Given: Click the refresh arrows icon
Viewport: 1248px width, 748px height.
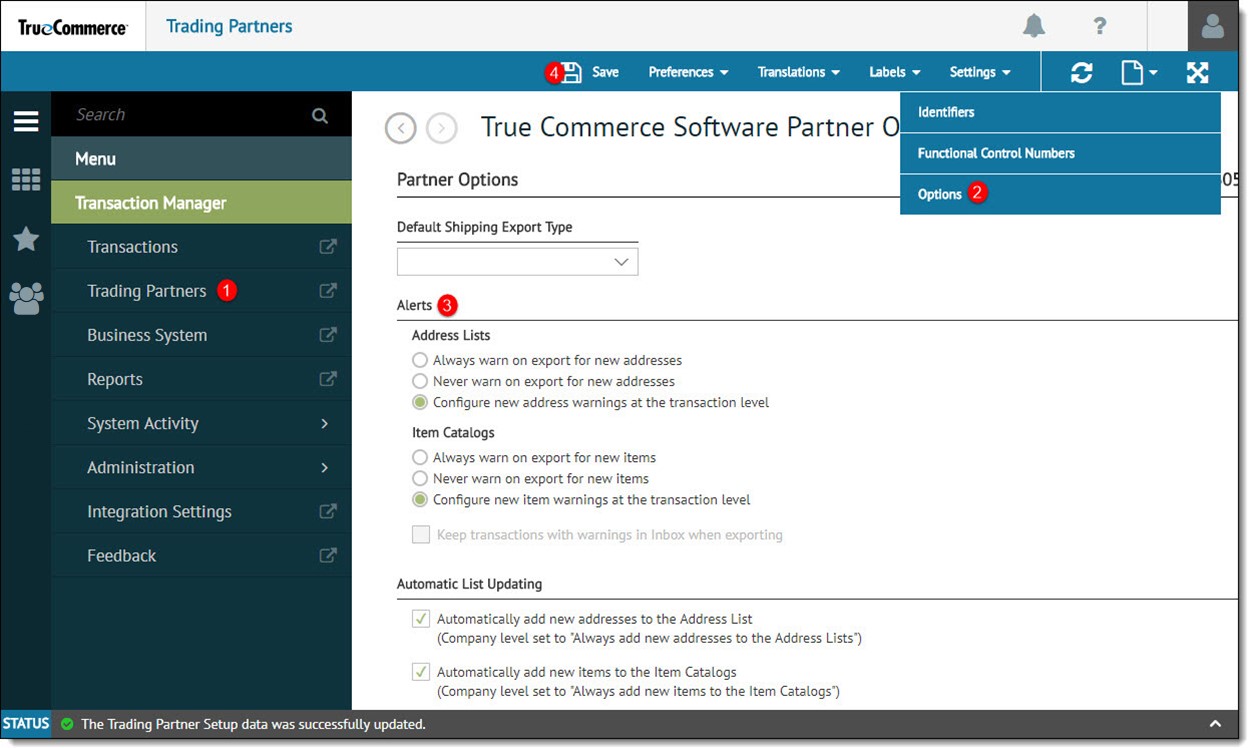Looking at the screenshot, I should point(1081,72).
